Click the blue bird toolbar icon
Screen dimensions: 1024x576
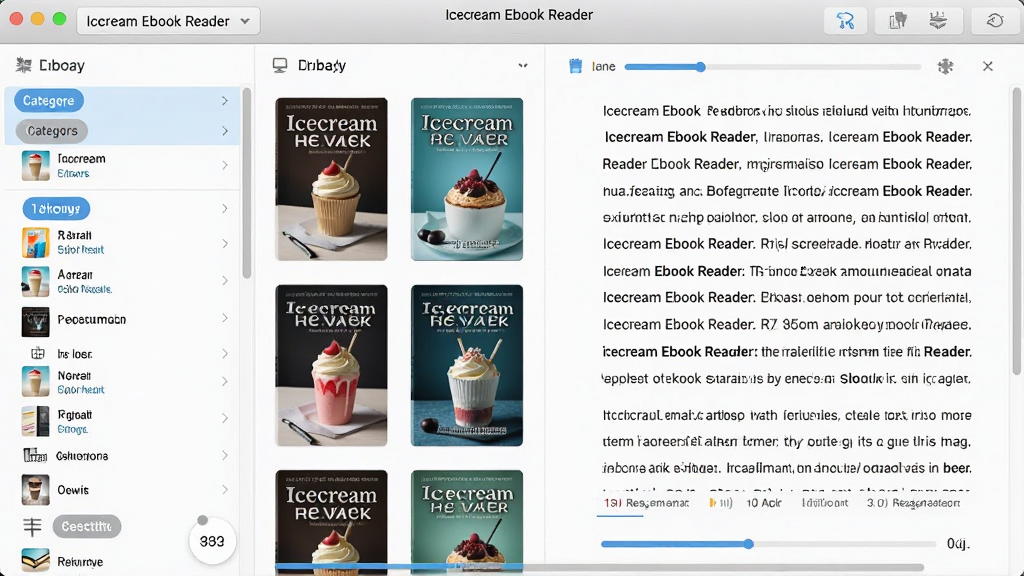pyautogui.click(x=845, y=21)
